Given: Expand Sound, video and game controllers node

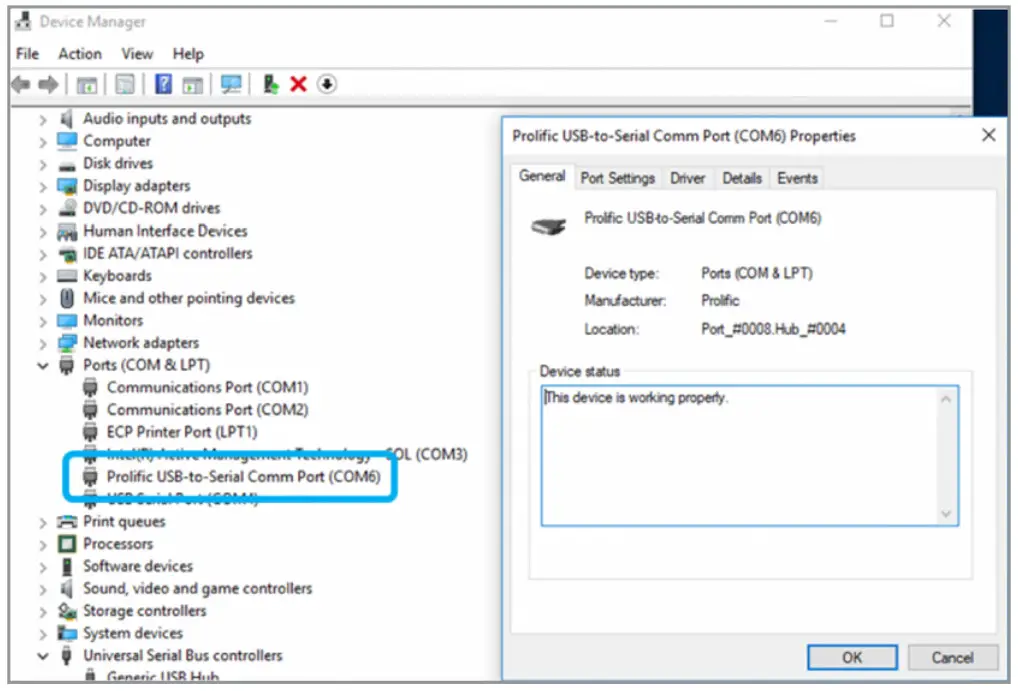Looking at the screenshot, I should (x=43, y=589).
